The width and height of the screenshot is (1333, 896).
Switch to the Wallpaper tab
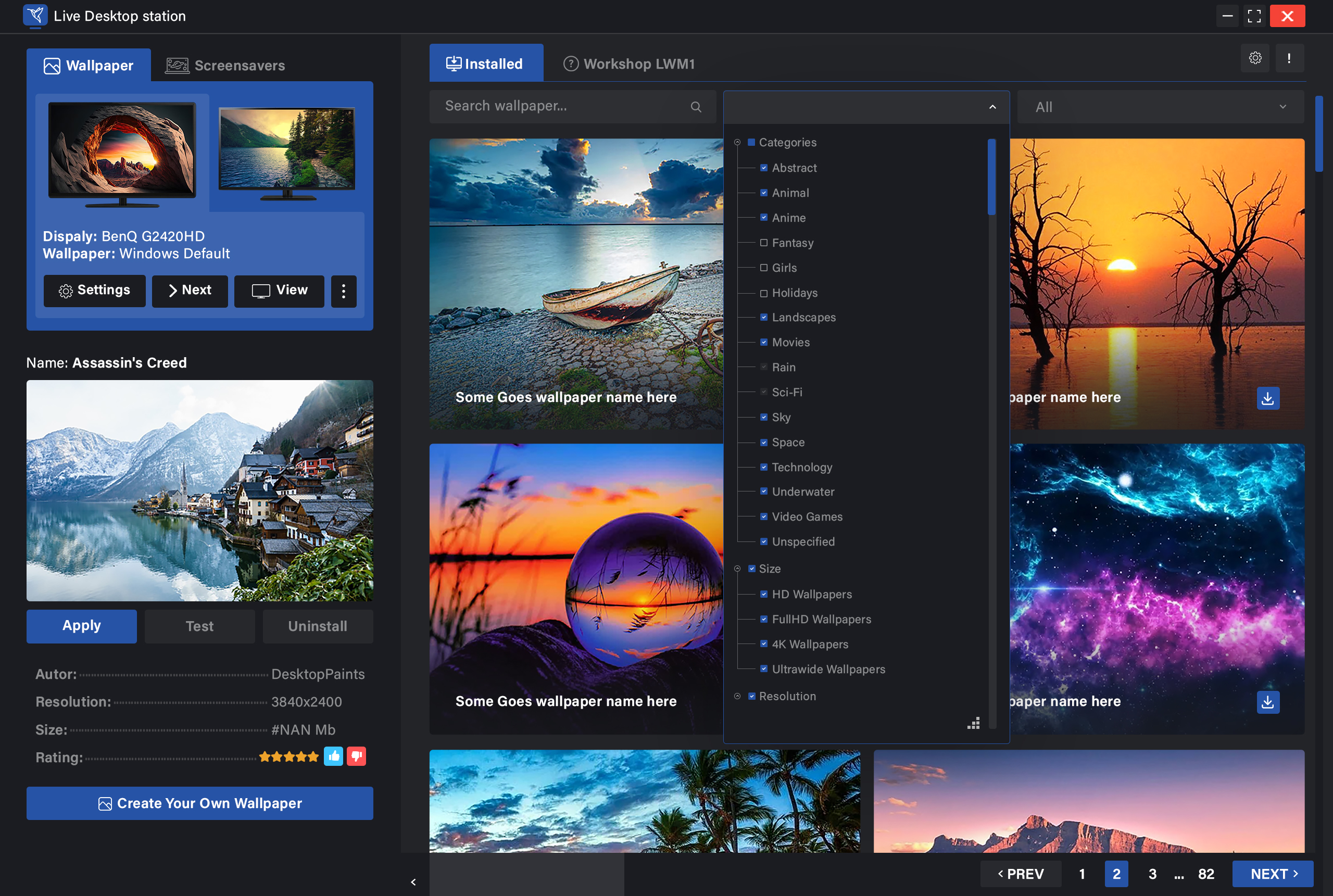tap(89, 65)
